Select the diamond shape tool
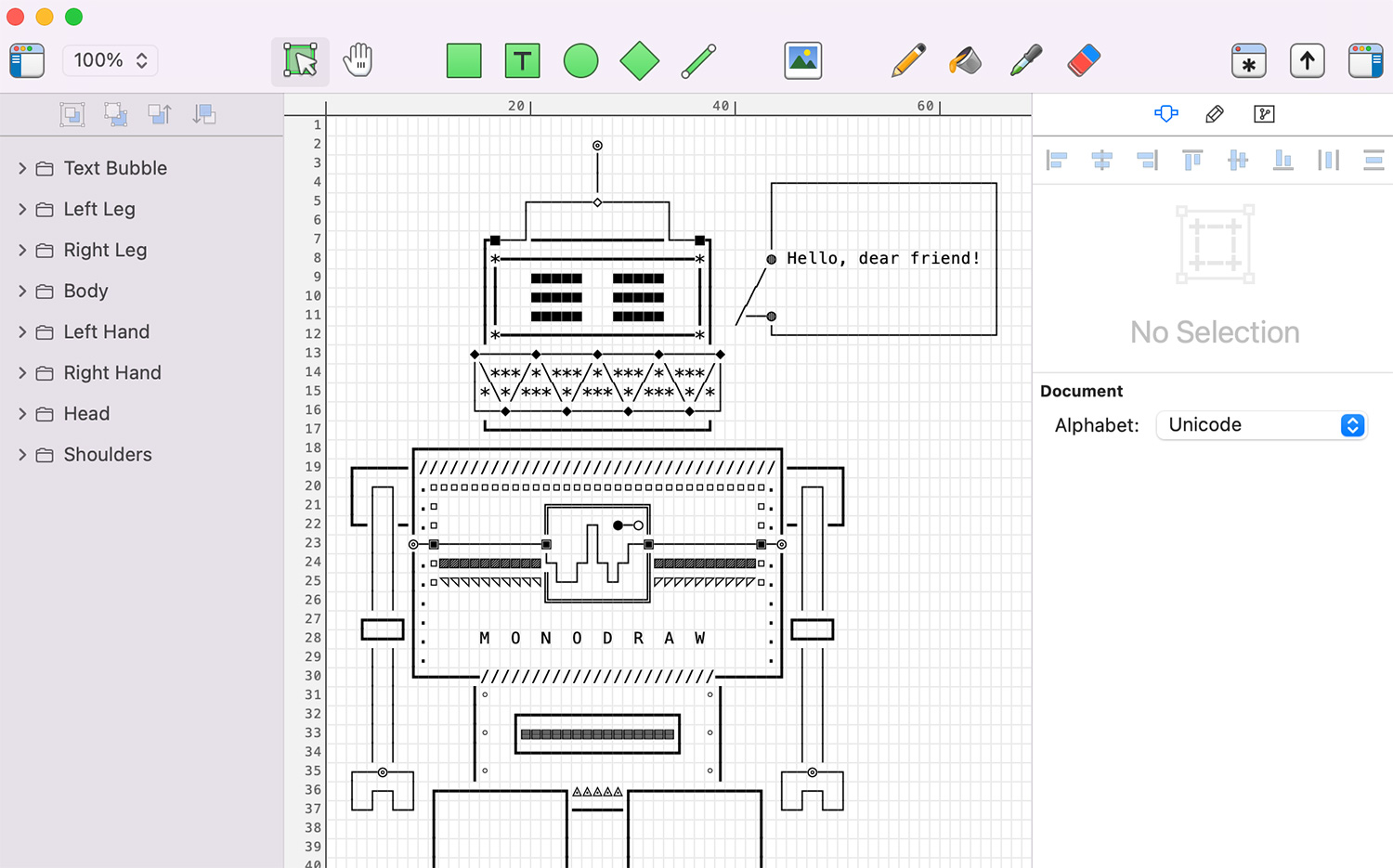The height and width of the screenshot is (868, 1393). [x=639, y=61]
